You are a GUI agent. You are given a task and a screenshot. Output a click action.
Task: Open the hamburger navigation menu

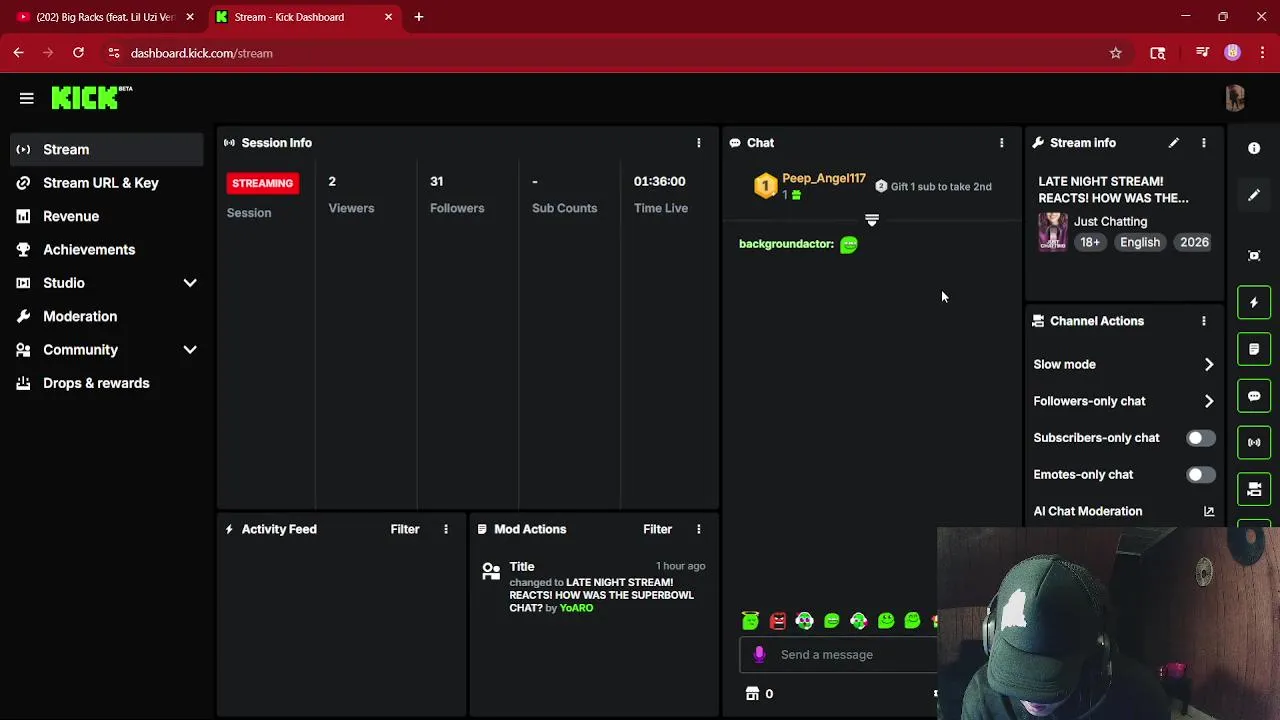(x=26, y=98)
